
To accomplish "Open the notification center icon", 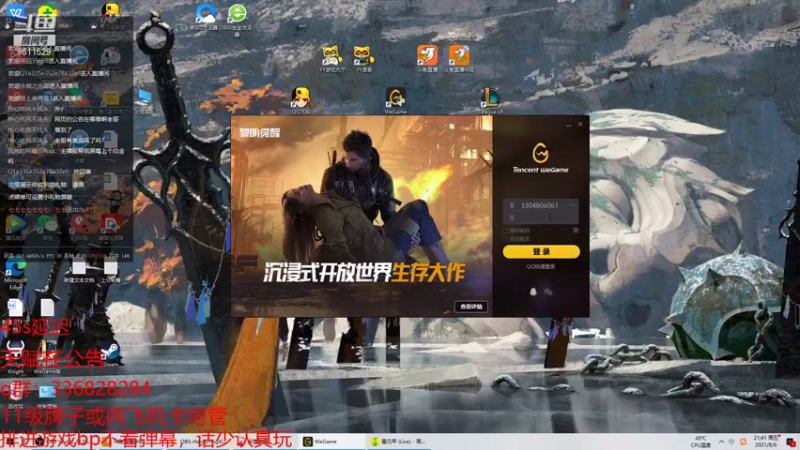I will click(790, 442).
